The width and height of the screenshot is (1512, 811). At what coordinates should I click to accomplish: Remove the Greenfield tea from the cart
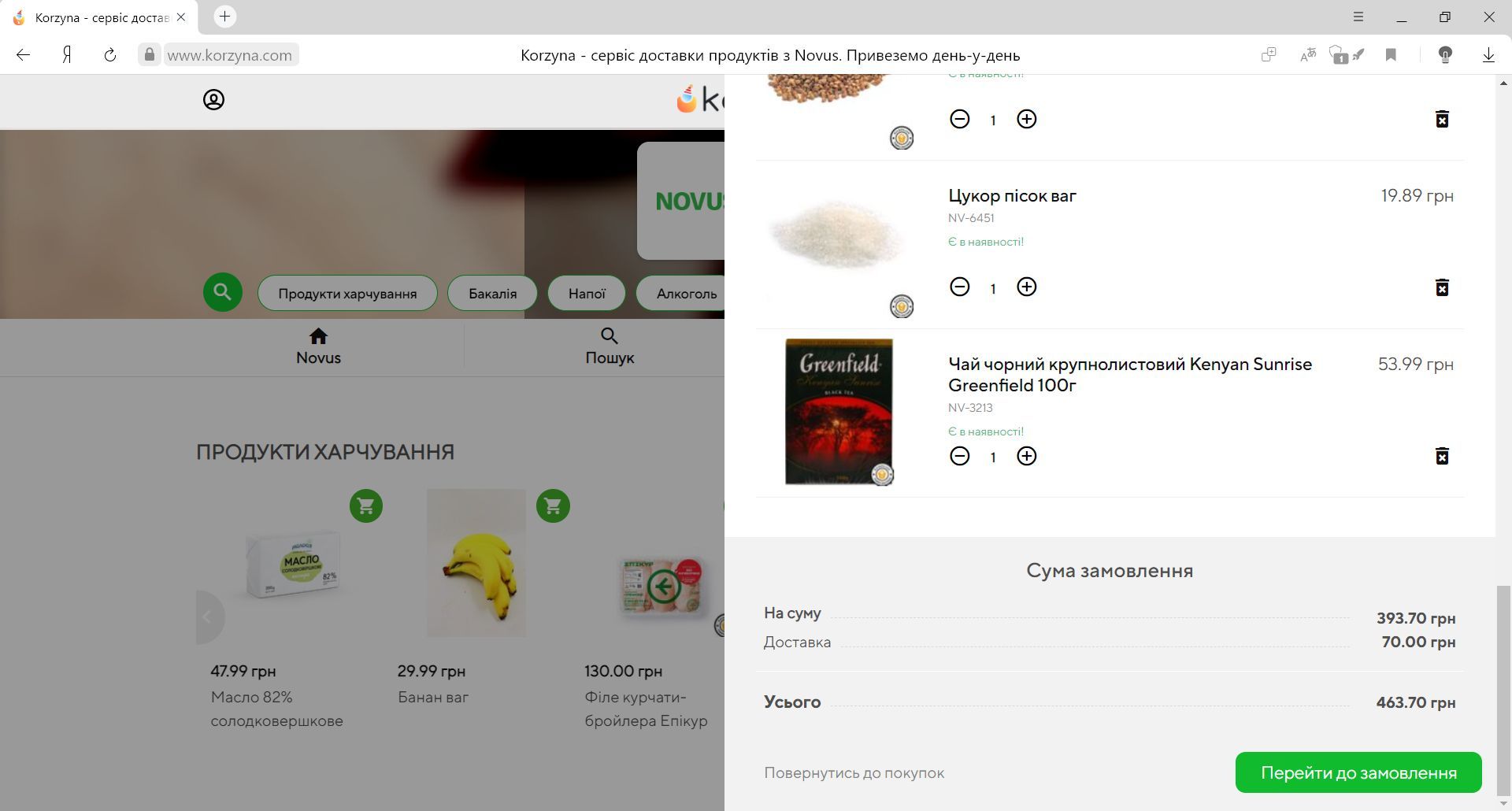pyautogui.click(x=1442, y=457)
